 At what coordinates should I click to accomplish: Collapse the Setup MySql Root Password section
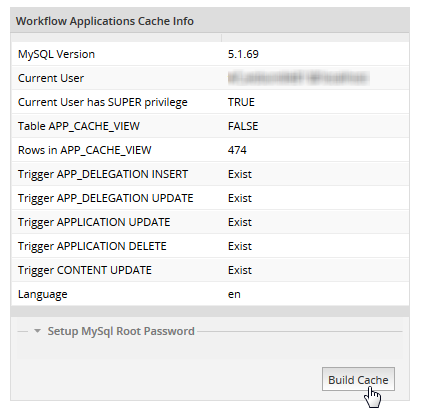point(37,331)
